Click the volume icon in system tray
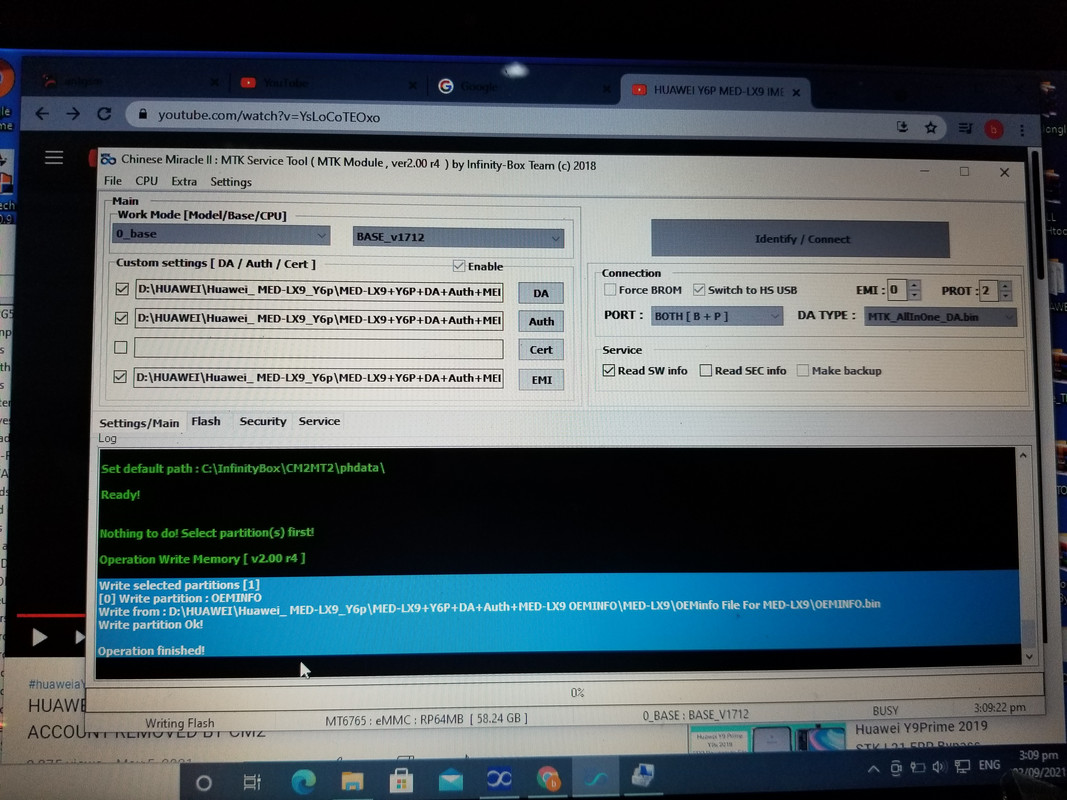This screenshot has width=1067, height=800. tap(939, 767)
